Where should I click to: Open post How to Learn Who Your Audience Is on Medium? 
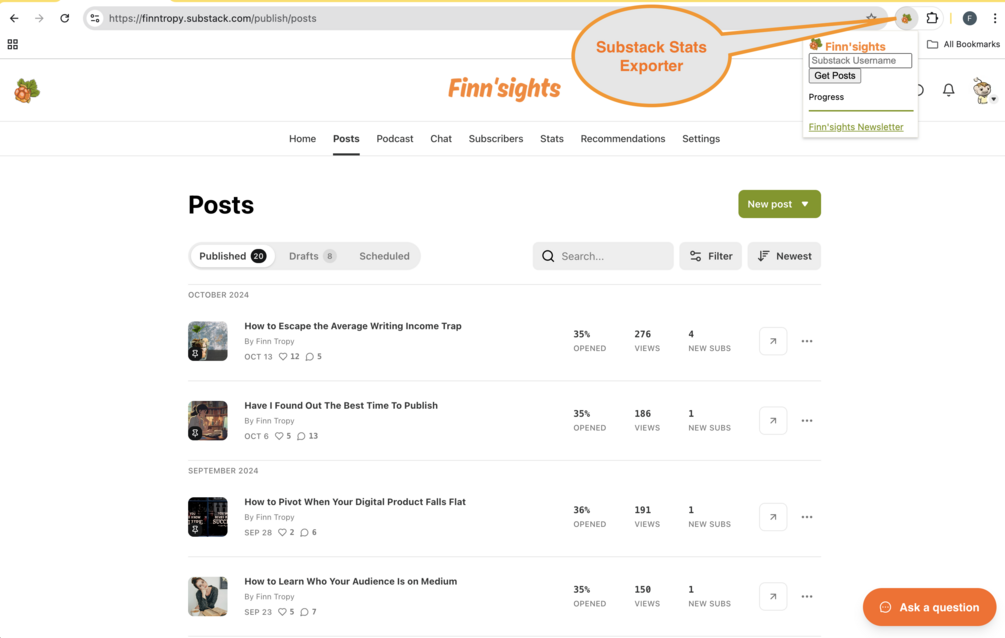[x=351, y=581]
